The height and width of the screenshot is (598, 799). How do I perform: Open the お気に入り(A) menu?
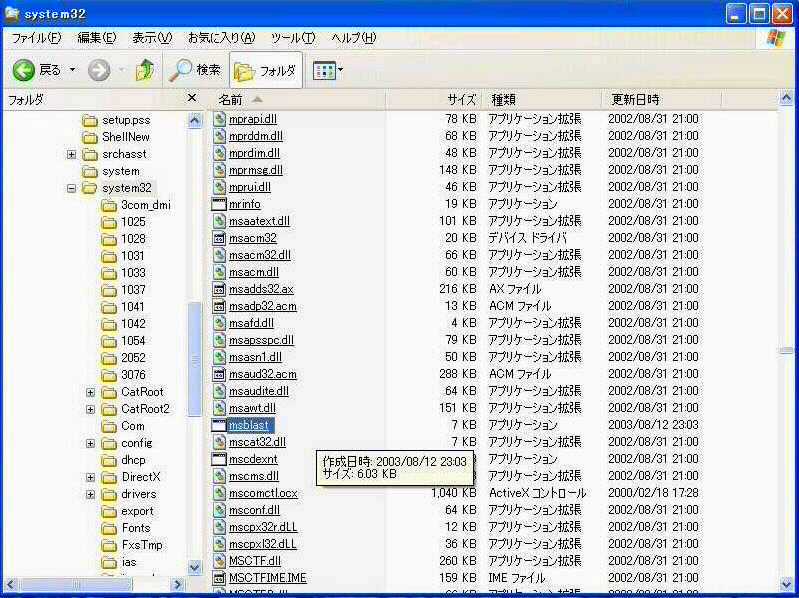(222, 38)
